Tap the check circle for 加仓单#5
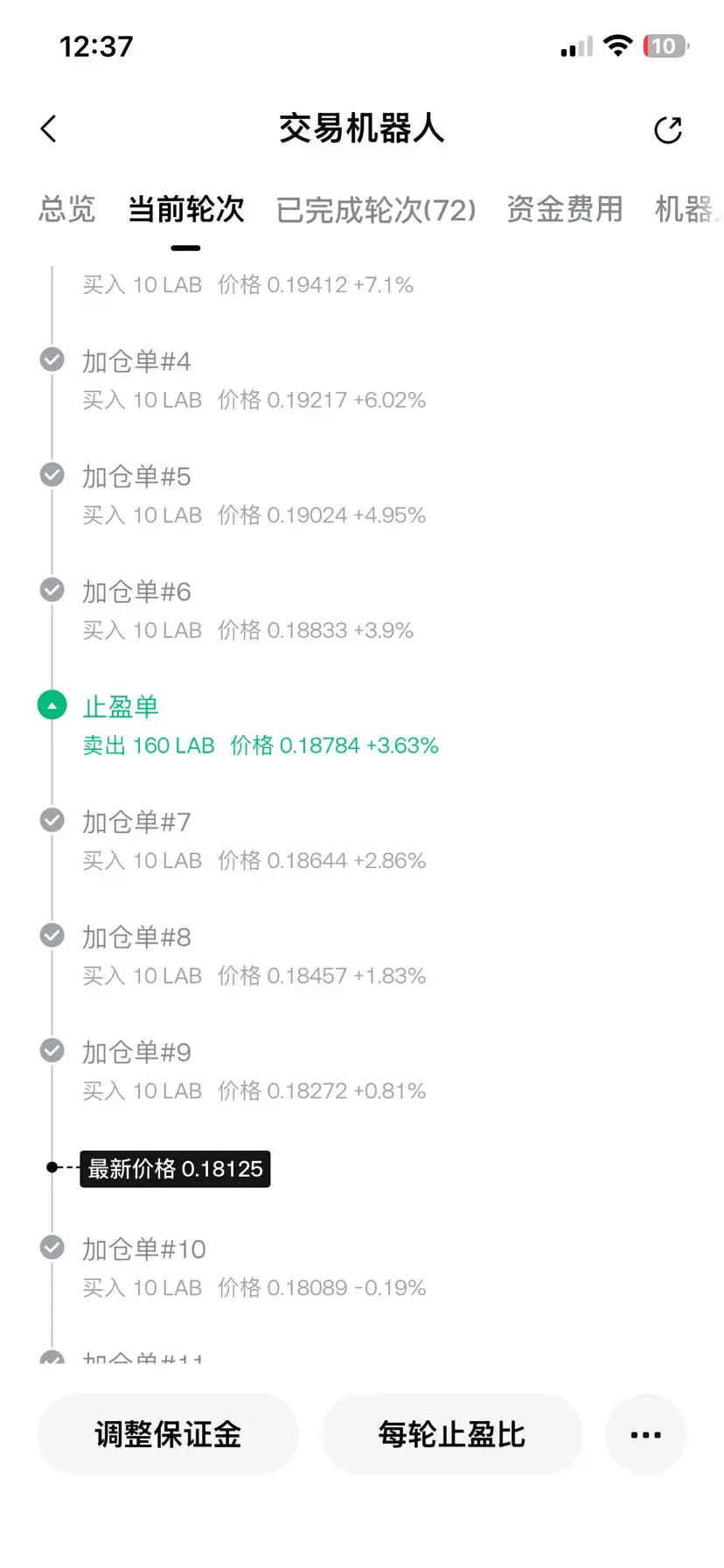The width and height of the screenshot is (724, 1568). coord(52,474)
